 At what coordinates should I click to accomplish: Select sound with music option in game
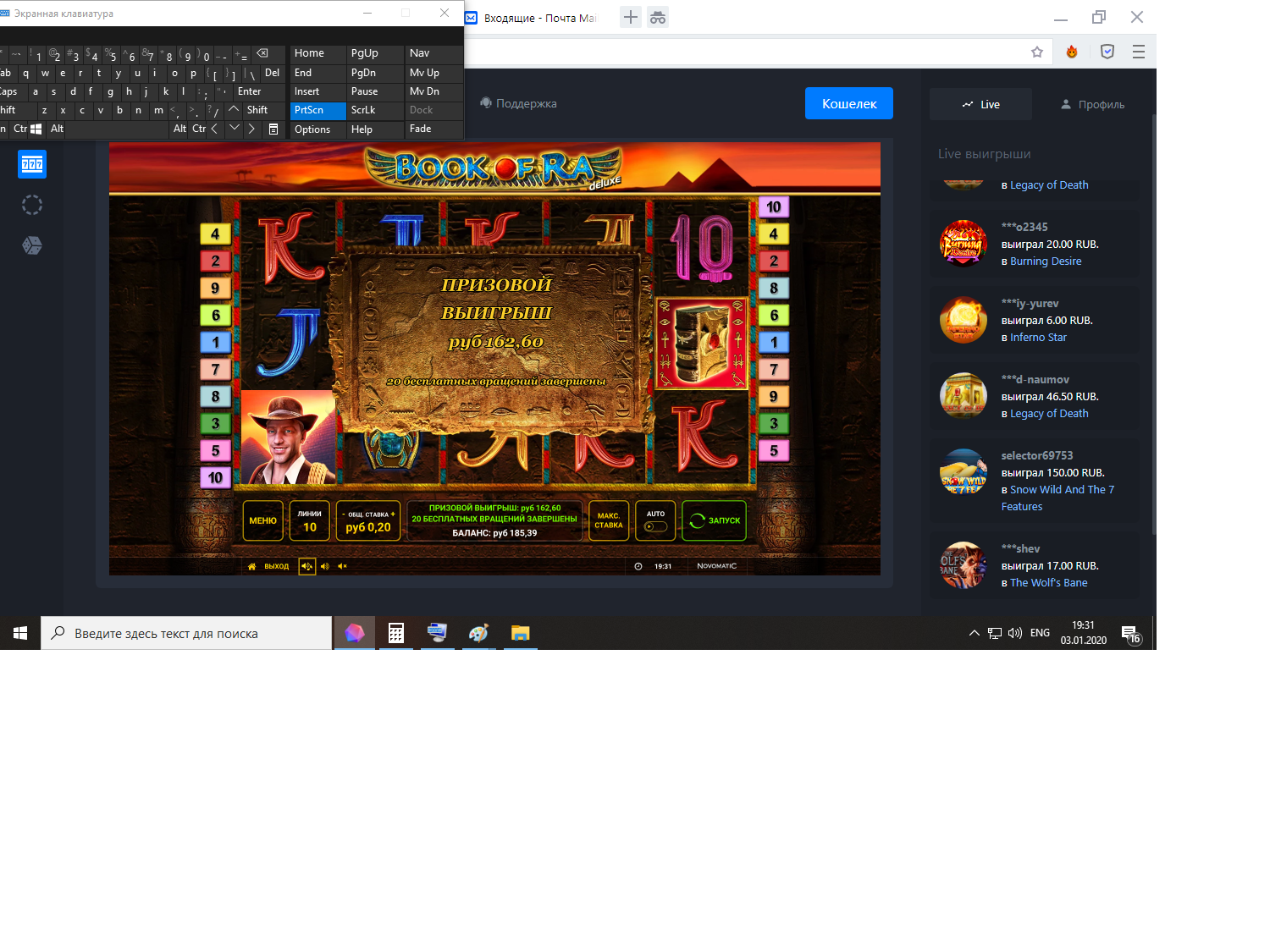pos(306,566)
